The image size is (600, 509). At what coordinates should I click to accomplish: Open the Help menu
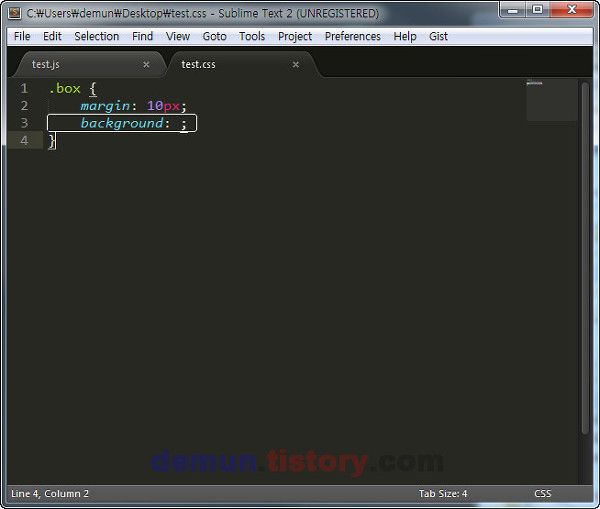pos(405,36)
